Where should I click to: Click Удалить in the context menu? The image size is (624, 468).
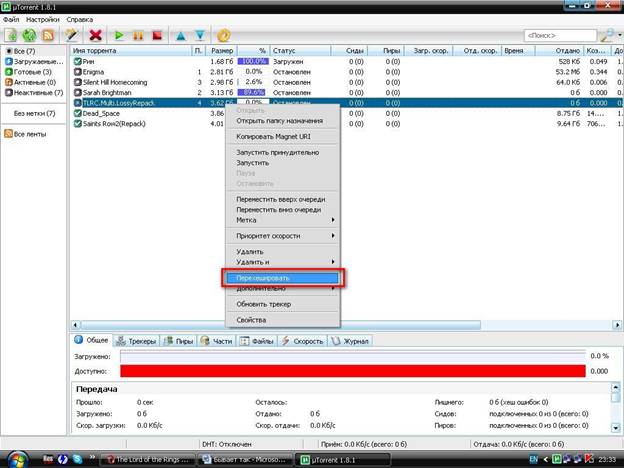pos(283,252)
